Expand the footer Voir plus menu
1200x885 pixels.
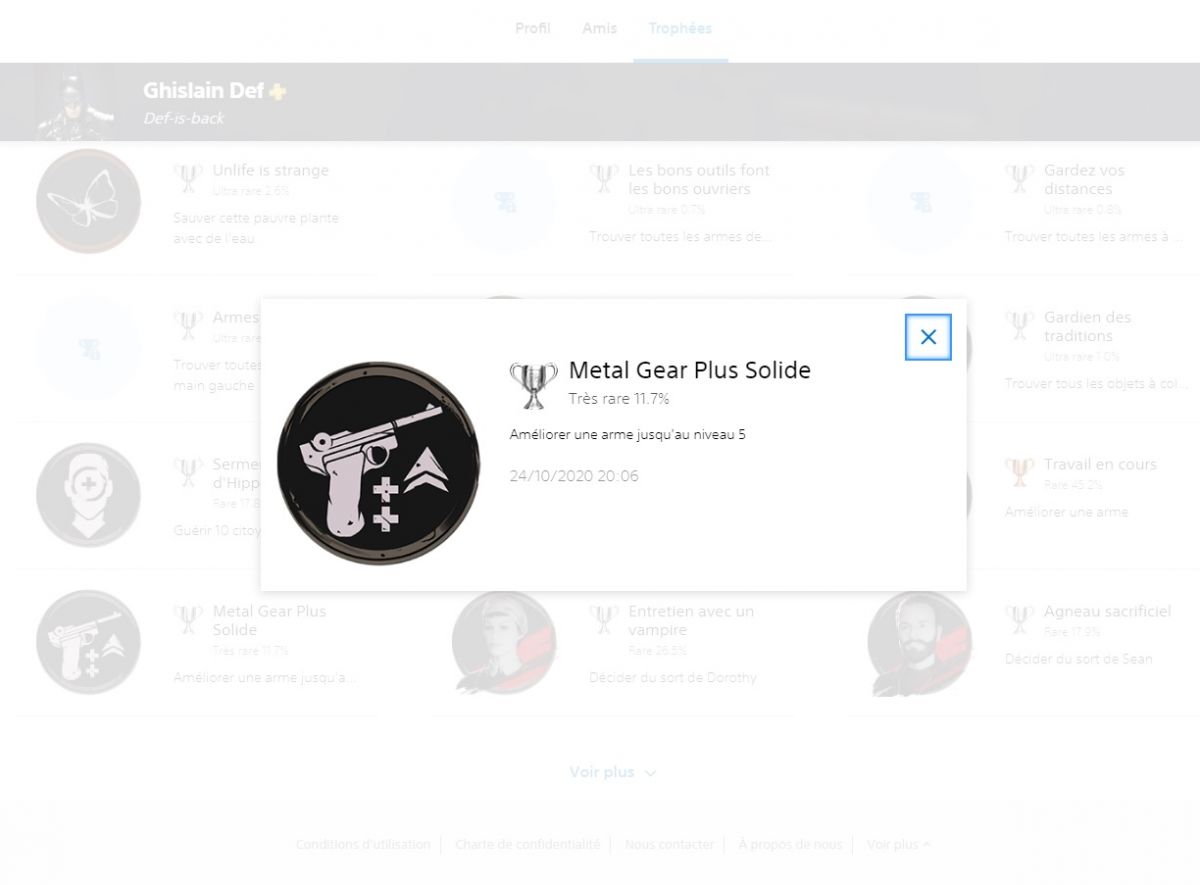click(898, 844)
